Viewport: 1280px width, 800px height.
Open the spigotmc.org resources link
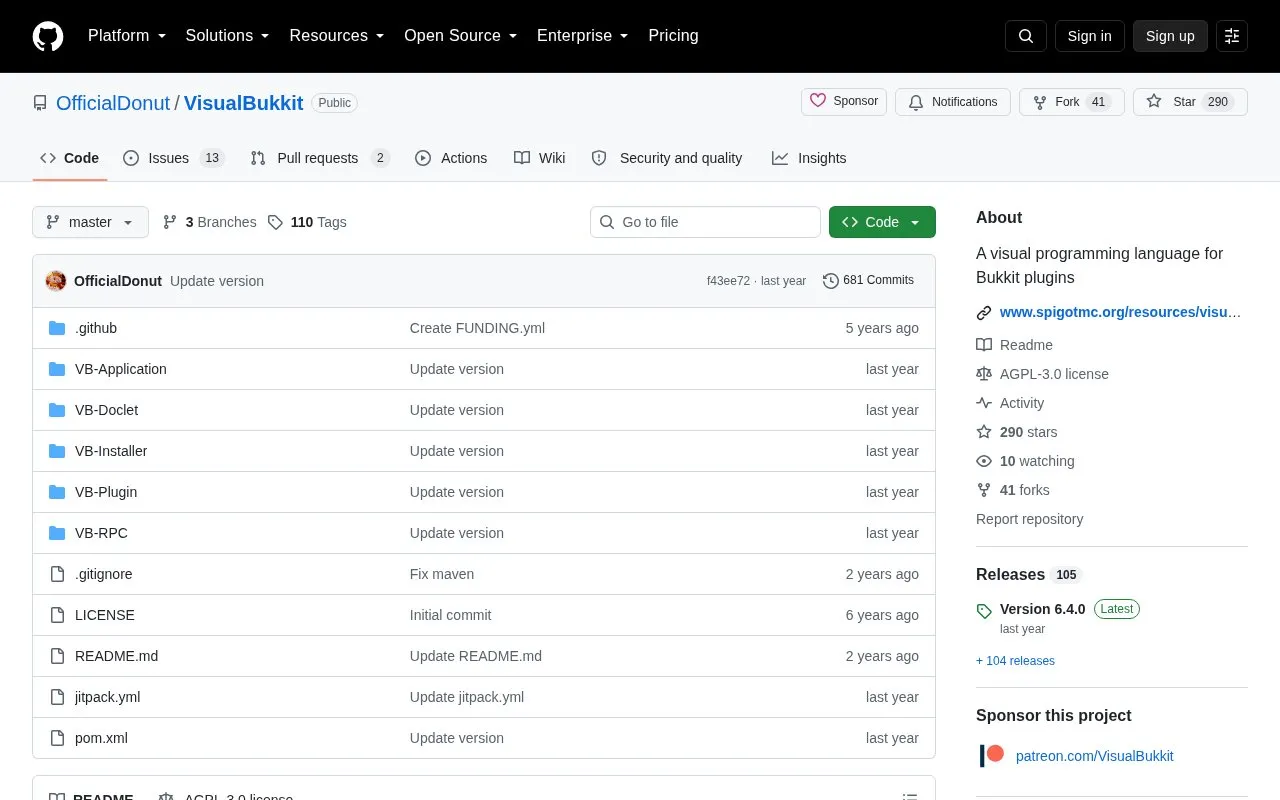coord(1120,312)
